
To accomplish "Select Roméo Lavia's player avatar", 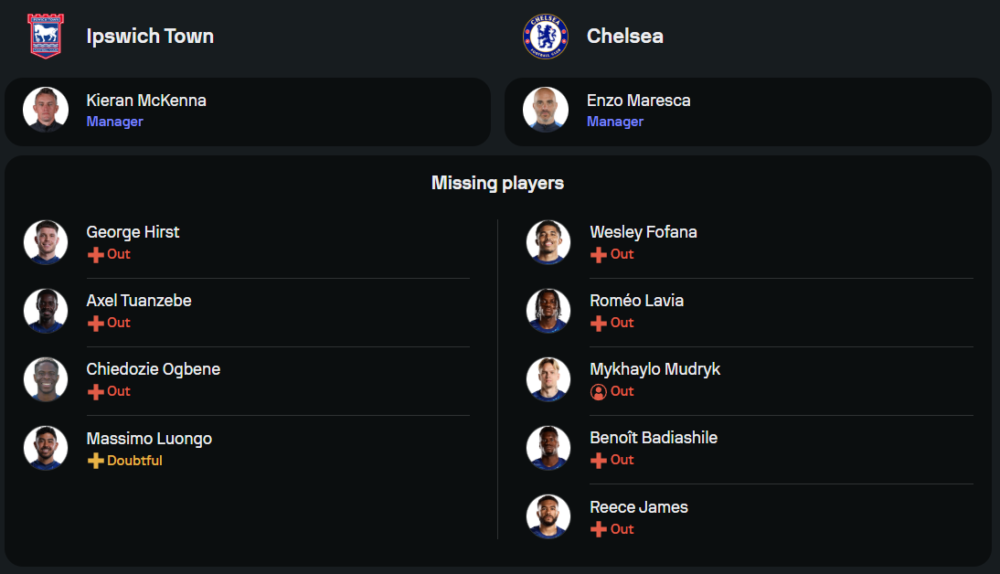I will 549,311.
